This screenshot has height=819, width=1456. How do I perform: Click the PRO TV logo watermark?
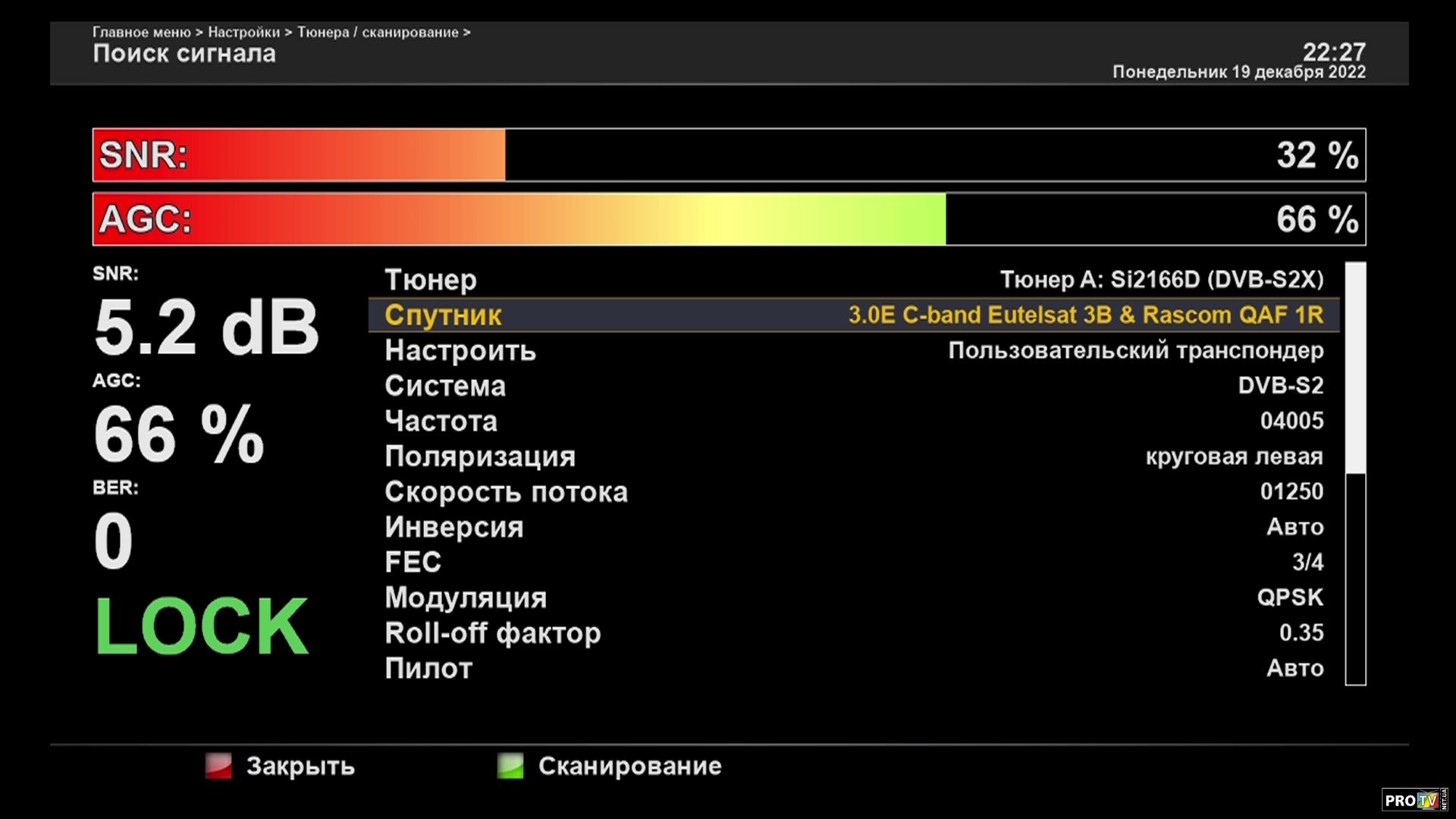[x=1414, y=800]
